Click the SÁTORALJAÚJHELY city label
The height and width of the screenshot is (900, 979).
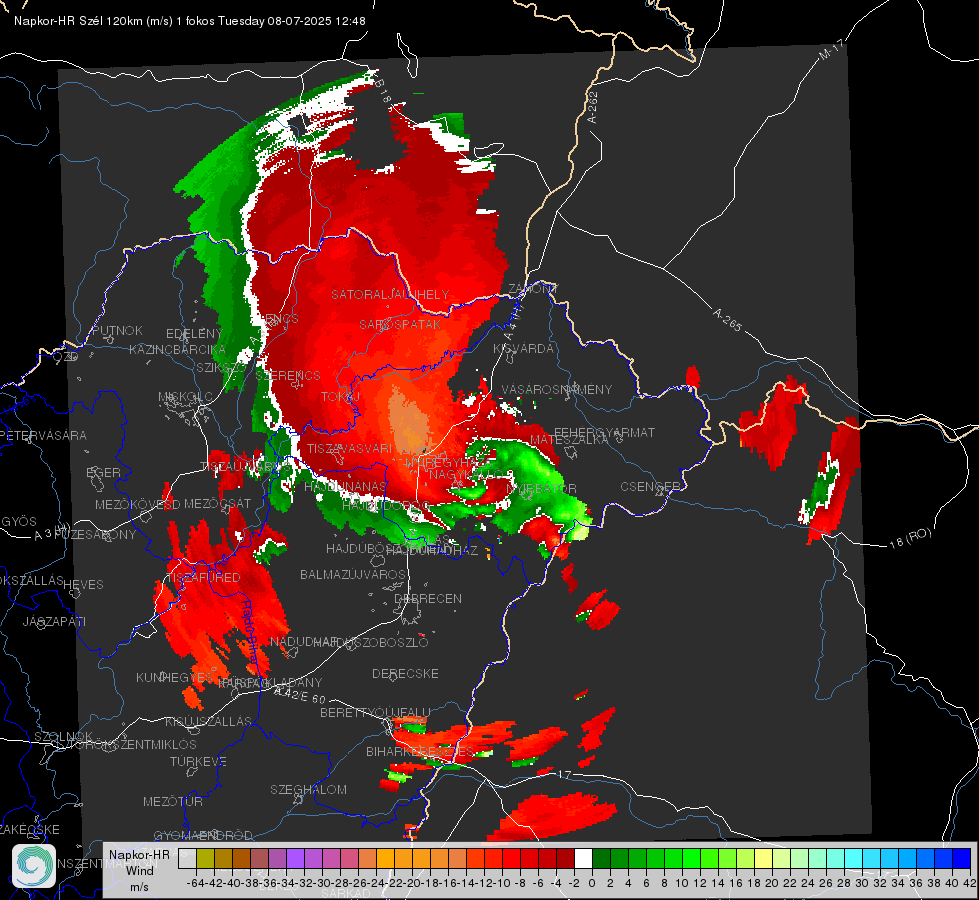click(390, 294)
